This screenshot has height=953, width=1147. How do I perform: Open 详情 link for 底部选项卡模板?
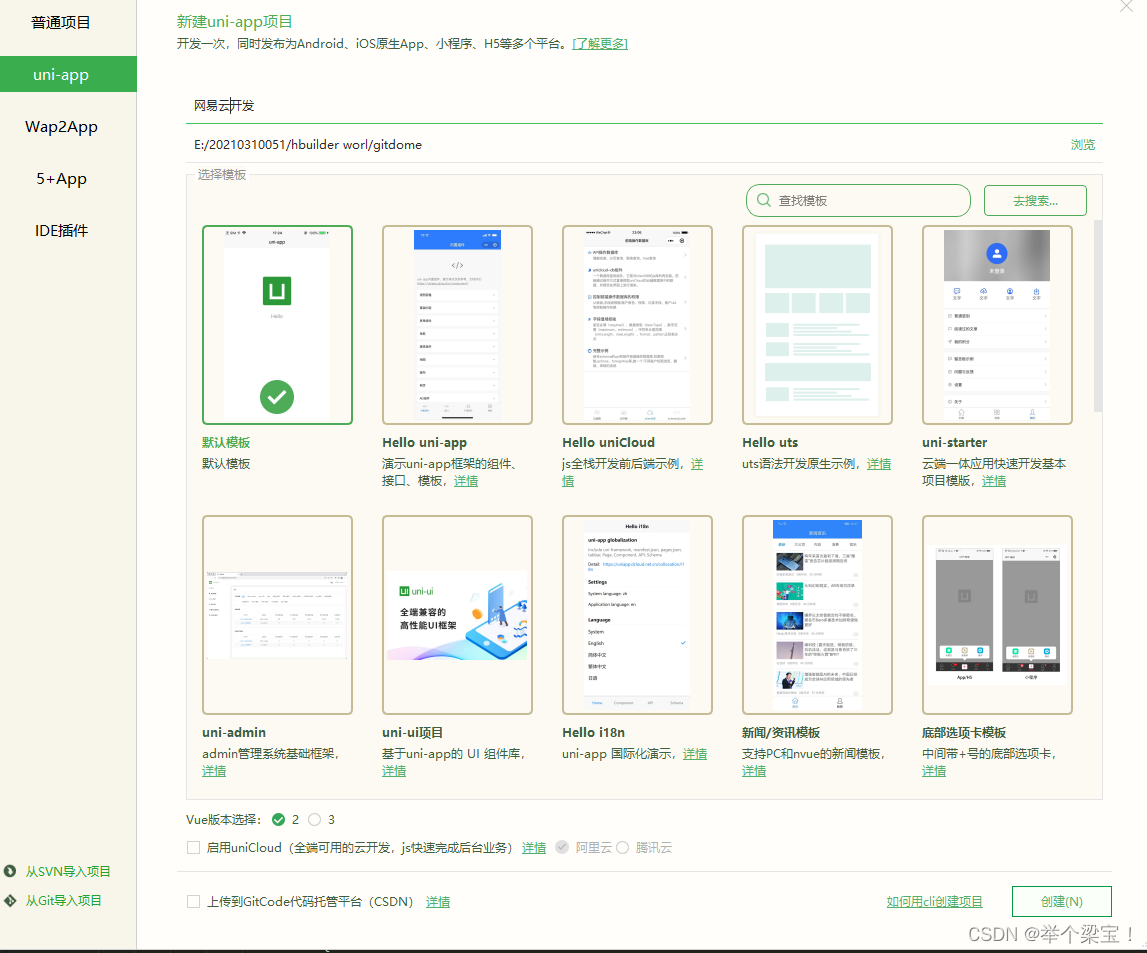pyautogui.click(x=934, y=771)
